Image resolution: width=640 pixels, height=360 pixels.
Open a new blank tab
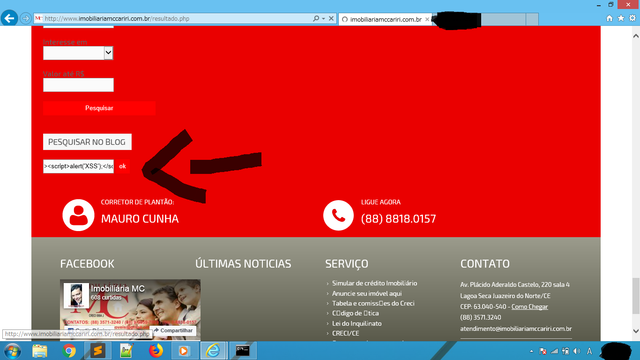tap(532, 19)
